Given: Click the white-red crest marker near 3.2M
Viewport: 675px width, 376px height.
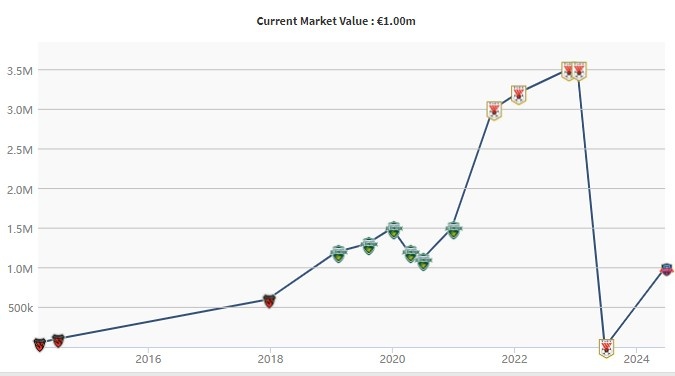Looking at the screenshot, I should pos(519,95).
